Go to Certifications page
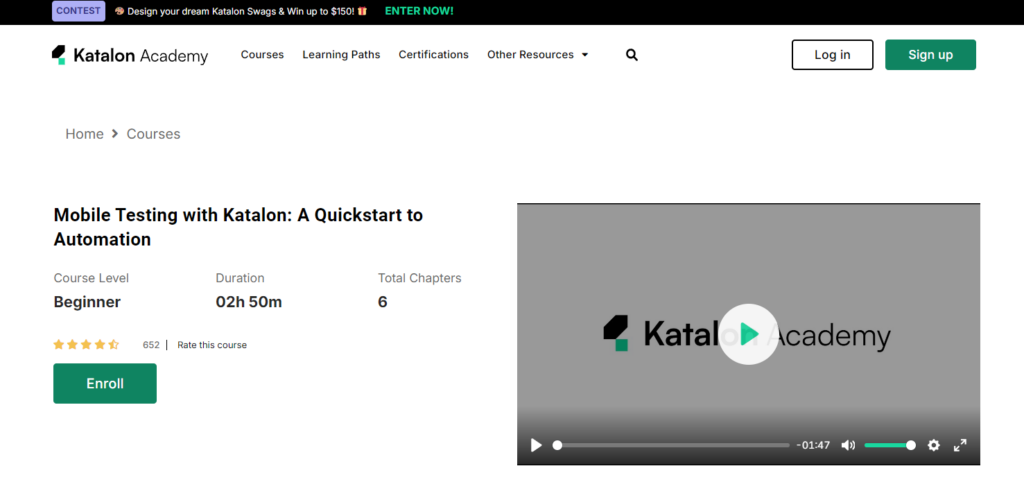The image size is (1024, 491). (x=434, y=55)
